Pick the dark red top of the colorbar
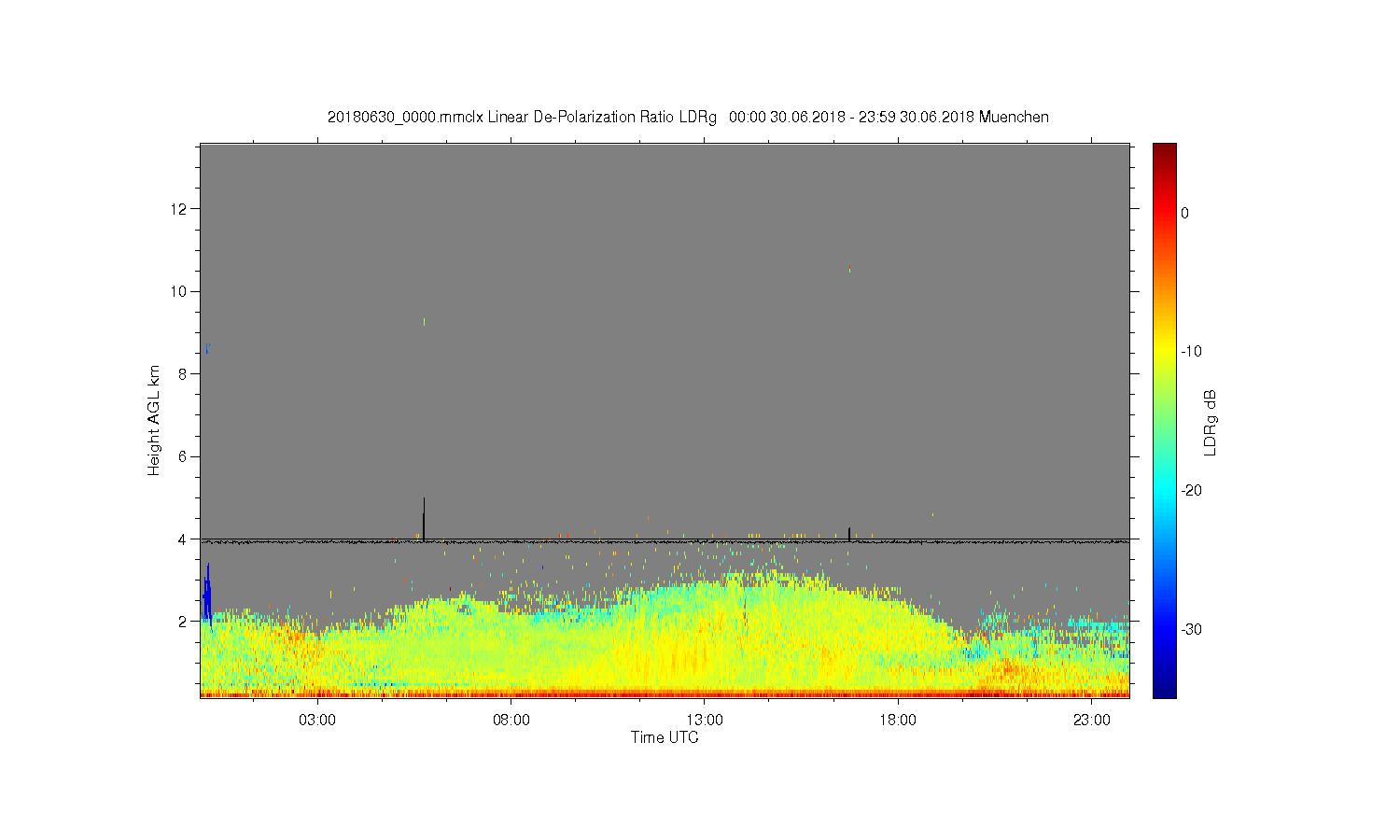 click(1165, 149)
